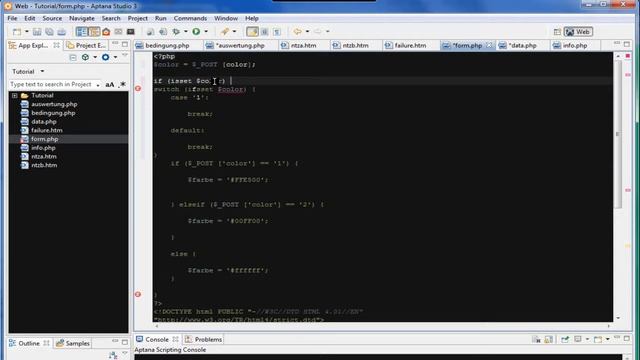This screenshot has width=640, height=360.
Task: Open the Help menu
Action: (252, 18)
